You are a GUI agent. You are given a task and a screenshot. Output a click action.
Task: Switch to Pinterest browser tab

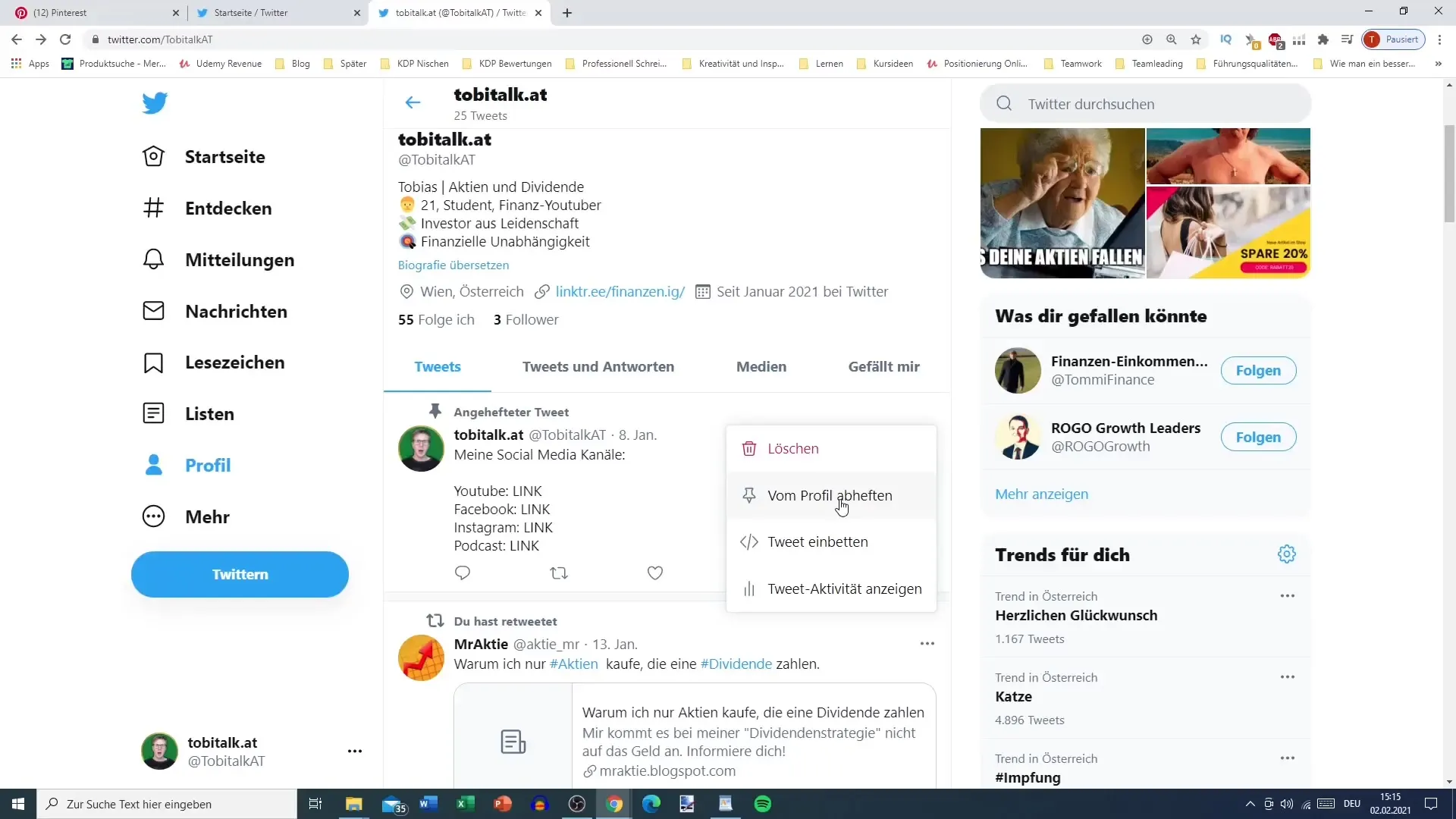click(95, 13)
